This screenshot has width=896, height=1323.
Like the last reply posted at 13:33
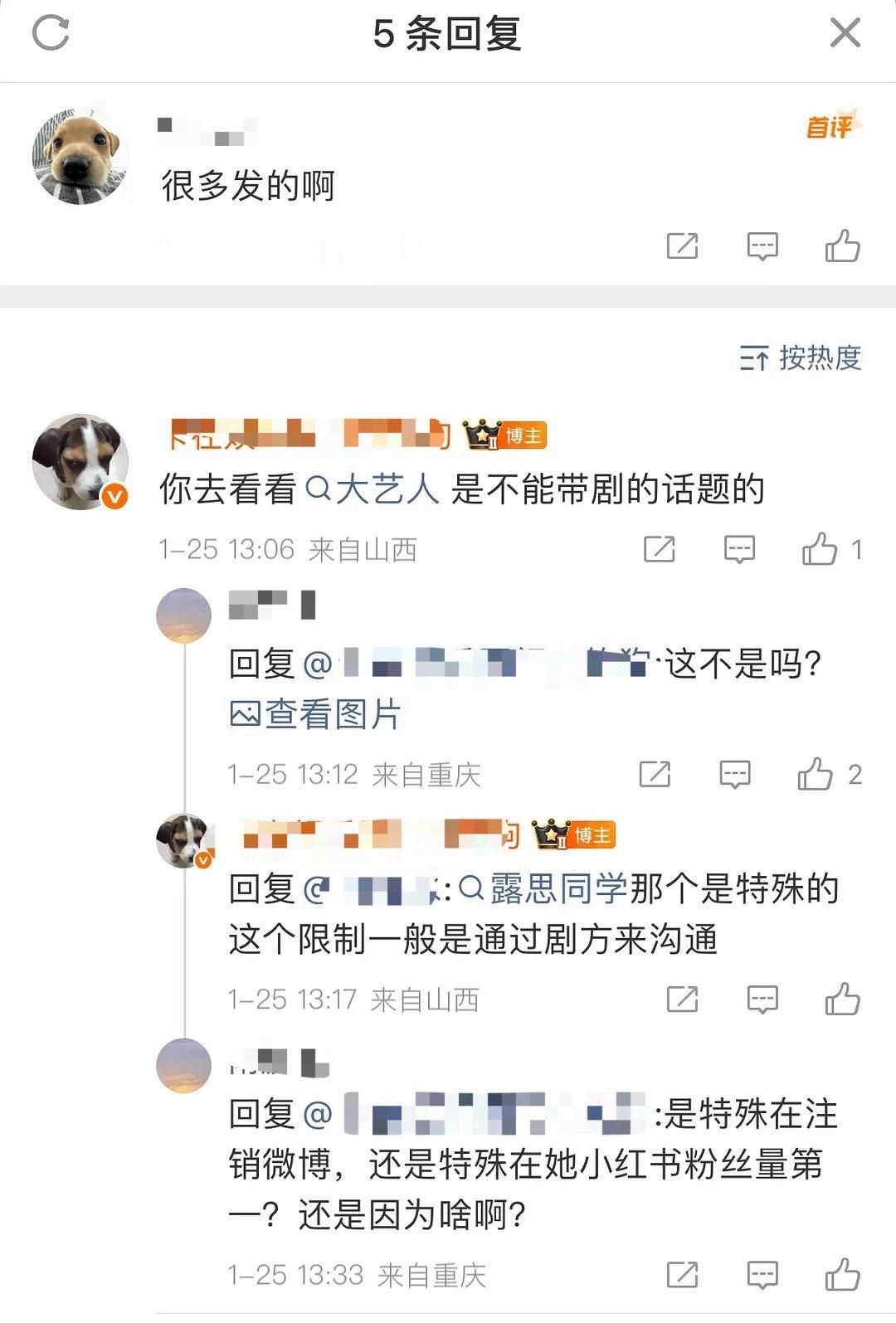842,1274
